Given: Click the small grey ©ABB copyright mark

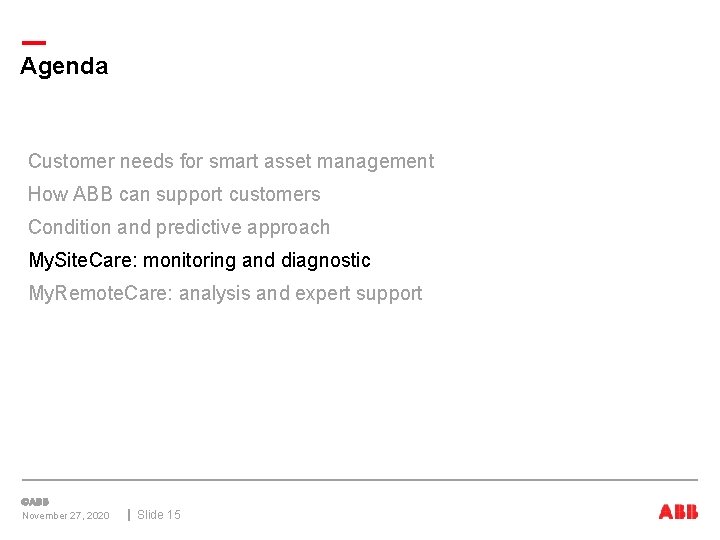Looking at the screenshot, I should (35, 501).
